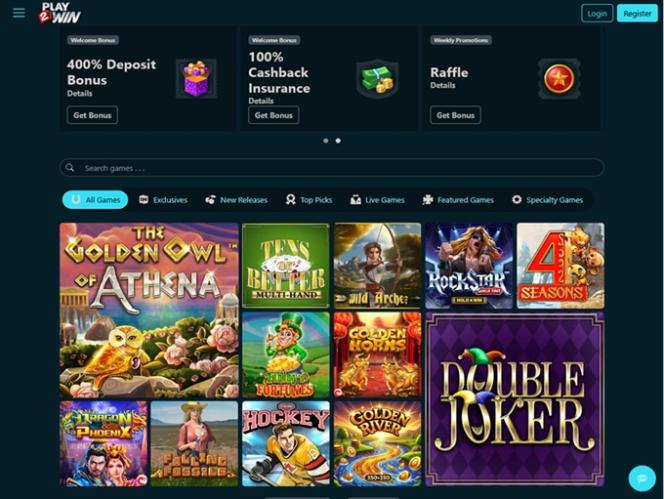
Task: Click the Register button
Action: click(x=637, y=14)
